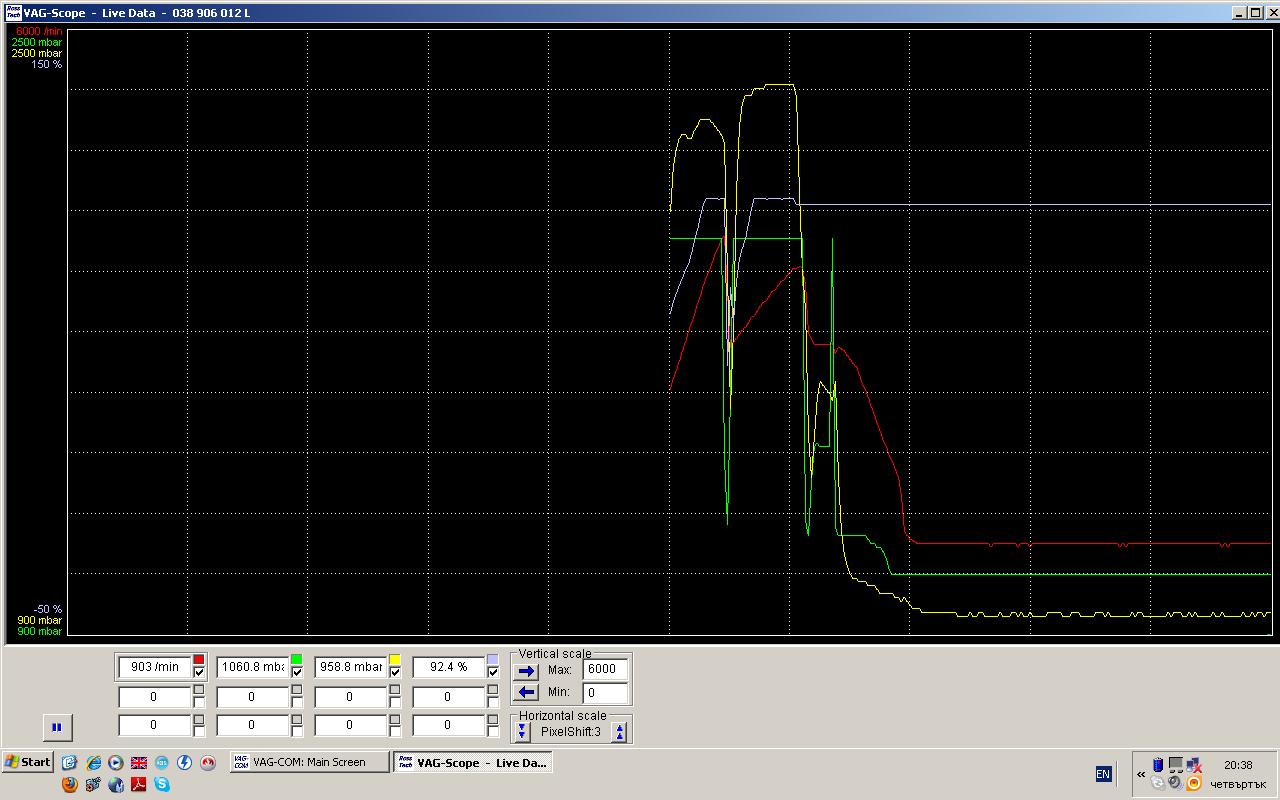Open the Windows Start menu

pyautogui.click(x=28, y=762)
